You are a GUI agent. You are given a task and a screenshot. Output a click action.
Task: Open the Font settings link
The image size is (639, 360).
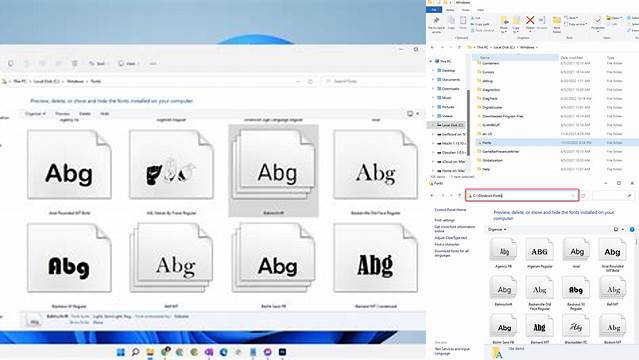pos(444,220)
